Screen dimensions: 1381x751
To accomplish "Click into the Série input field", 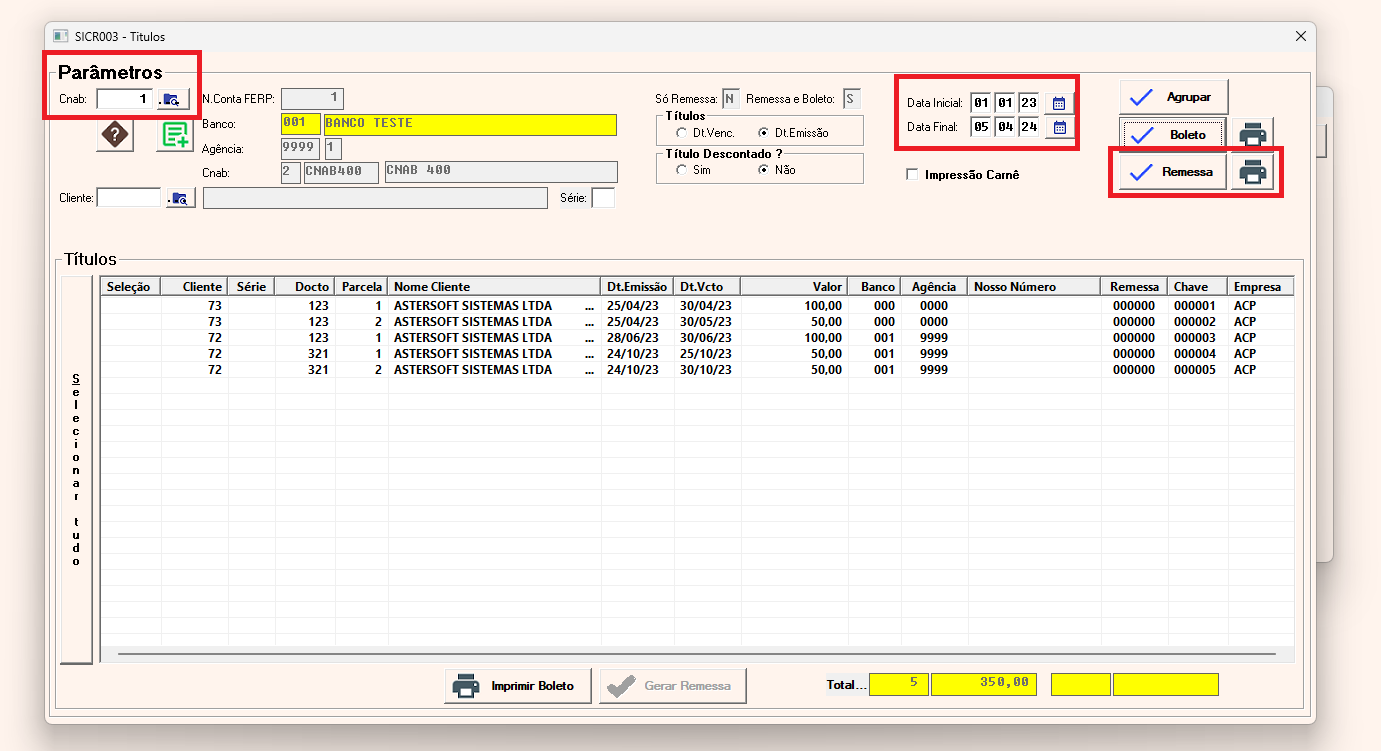I will pos(603,198).
